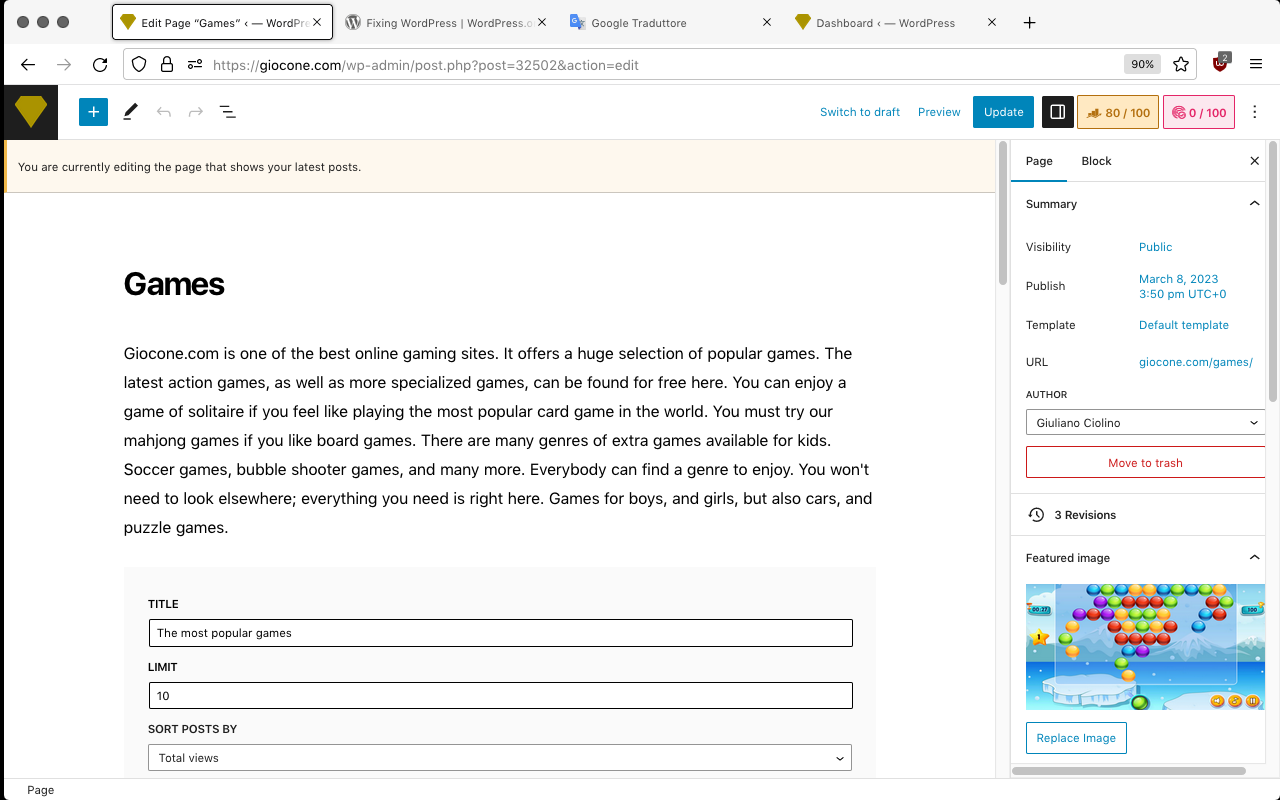
Task: Select the Tools pencil icon
Action: pyautogui.click(x=130, y=112)
